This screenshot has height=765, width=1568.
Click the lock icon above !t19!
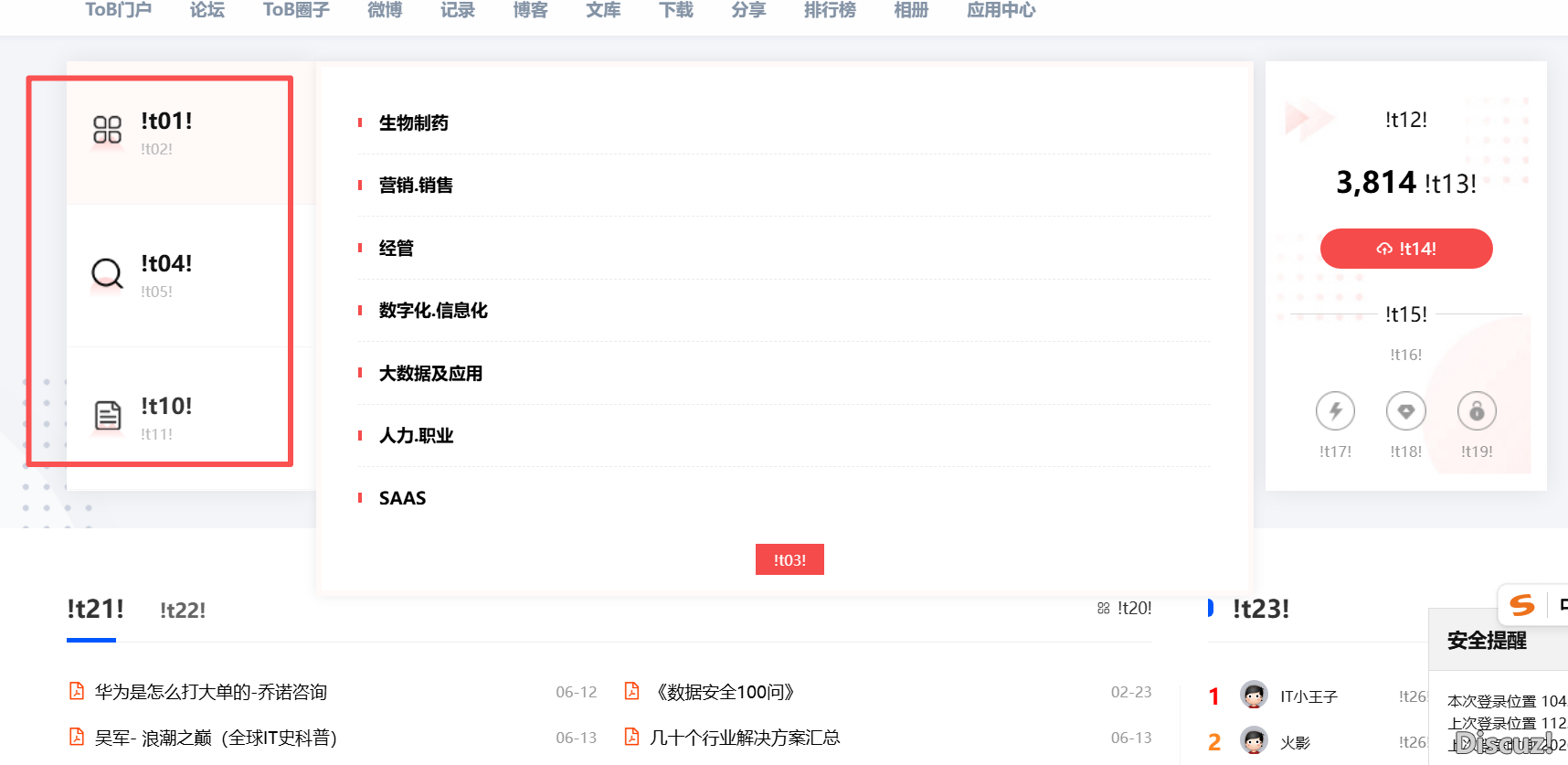(1477, 411)
